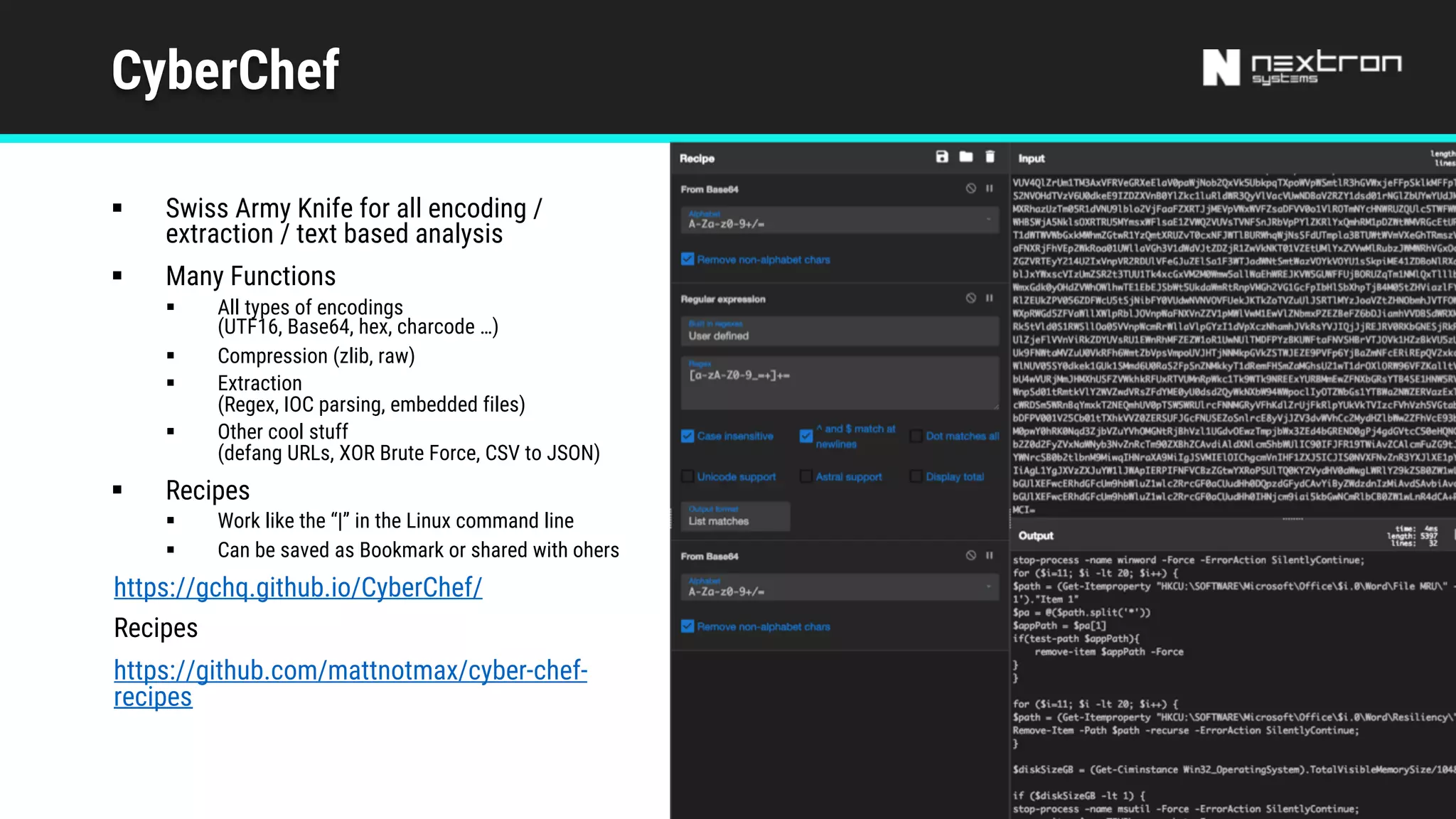This screenshot has width=1456, height=819.
Task: Enable Display total checkbox
Action: point(916,476)
